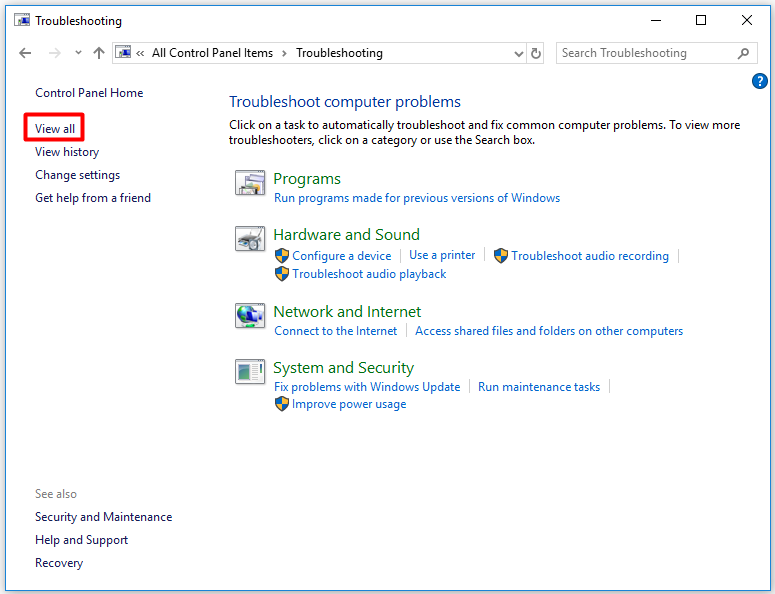The width and height of the screenshot is (775, 594).
Task: Open View history
Action: (67, 152)
